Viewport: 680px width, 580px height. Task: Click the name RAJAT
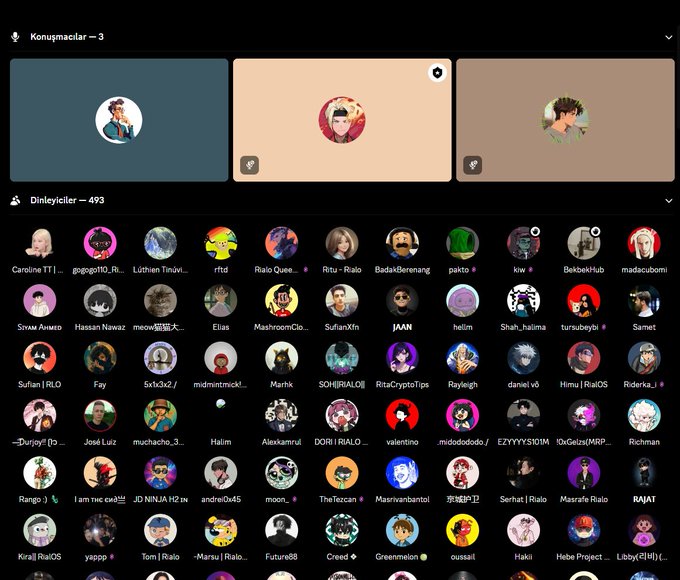pos(644,500)
